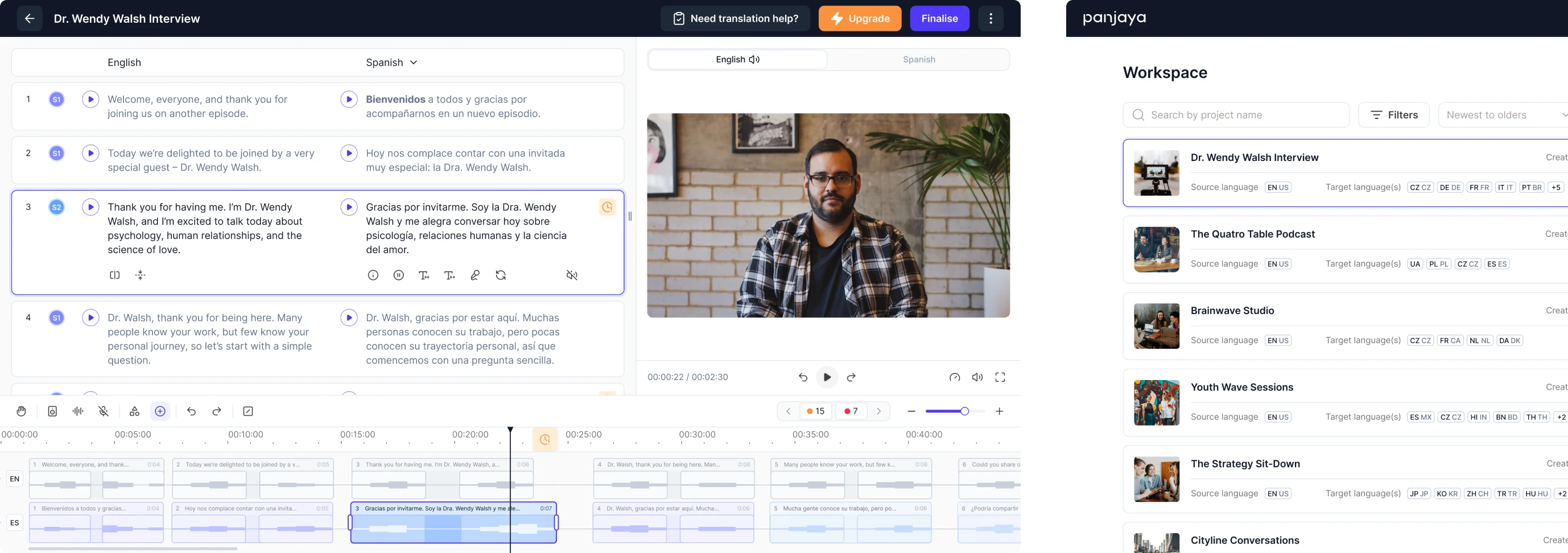Filter by the orange 15 warnings counter
1568x553 pixels.
pos(816,411)
